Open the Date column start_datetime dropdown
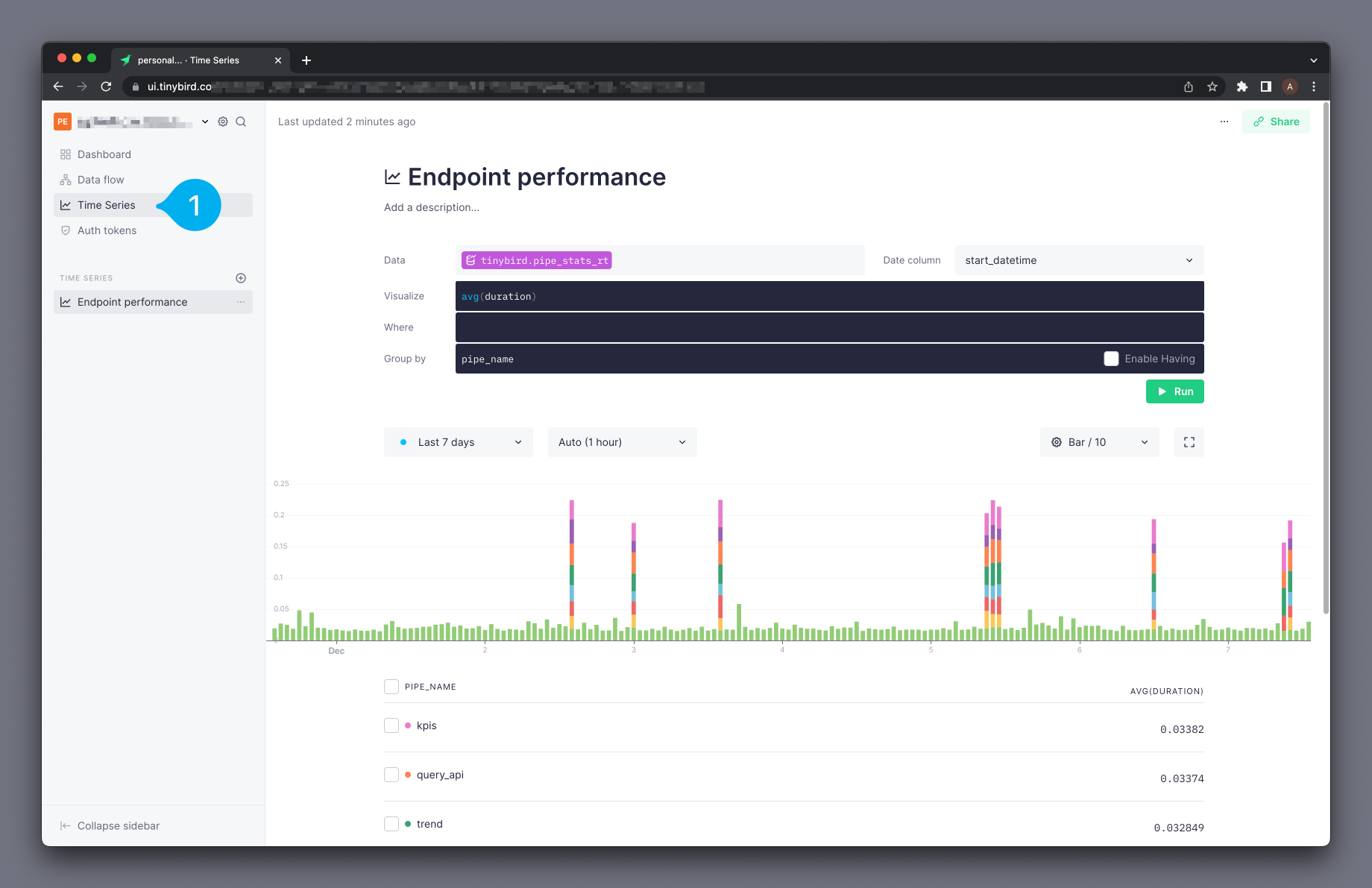Viewport: 1372px width, 888px height. click(1079, 260)
